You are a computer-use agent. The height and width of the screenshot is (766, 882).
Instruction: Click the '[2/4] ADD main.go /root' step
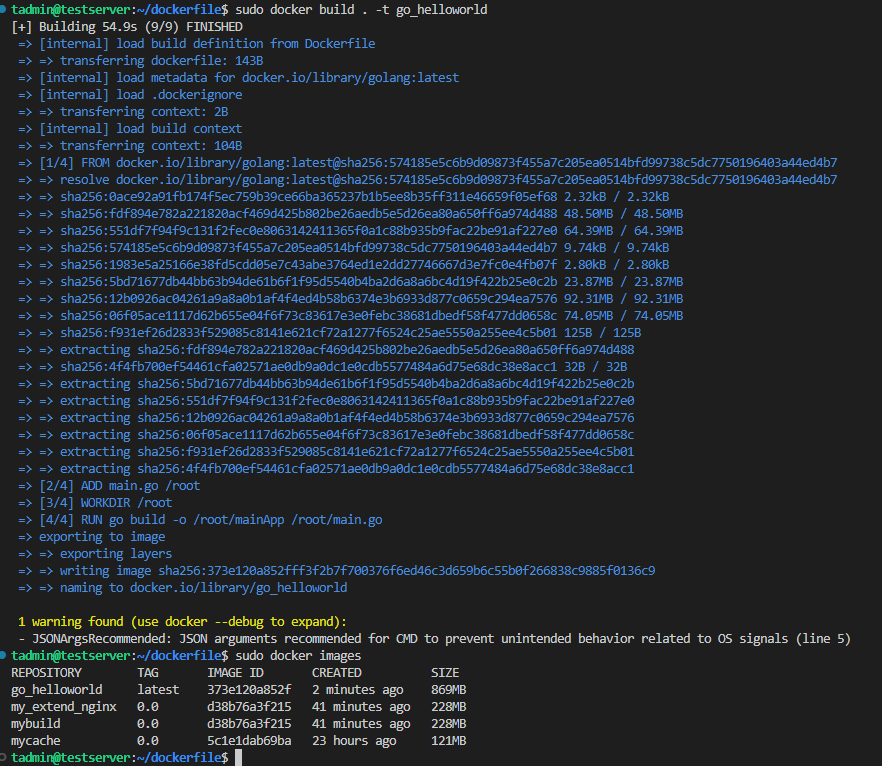109,486
